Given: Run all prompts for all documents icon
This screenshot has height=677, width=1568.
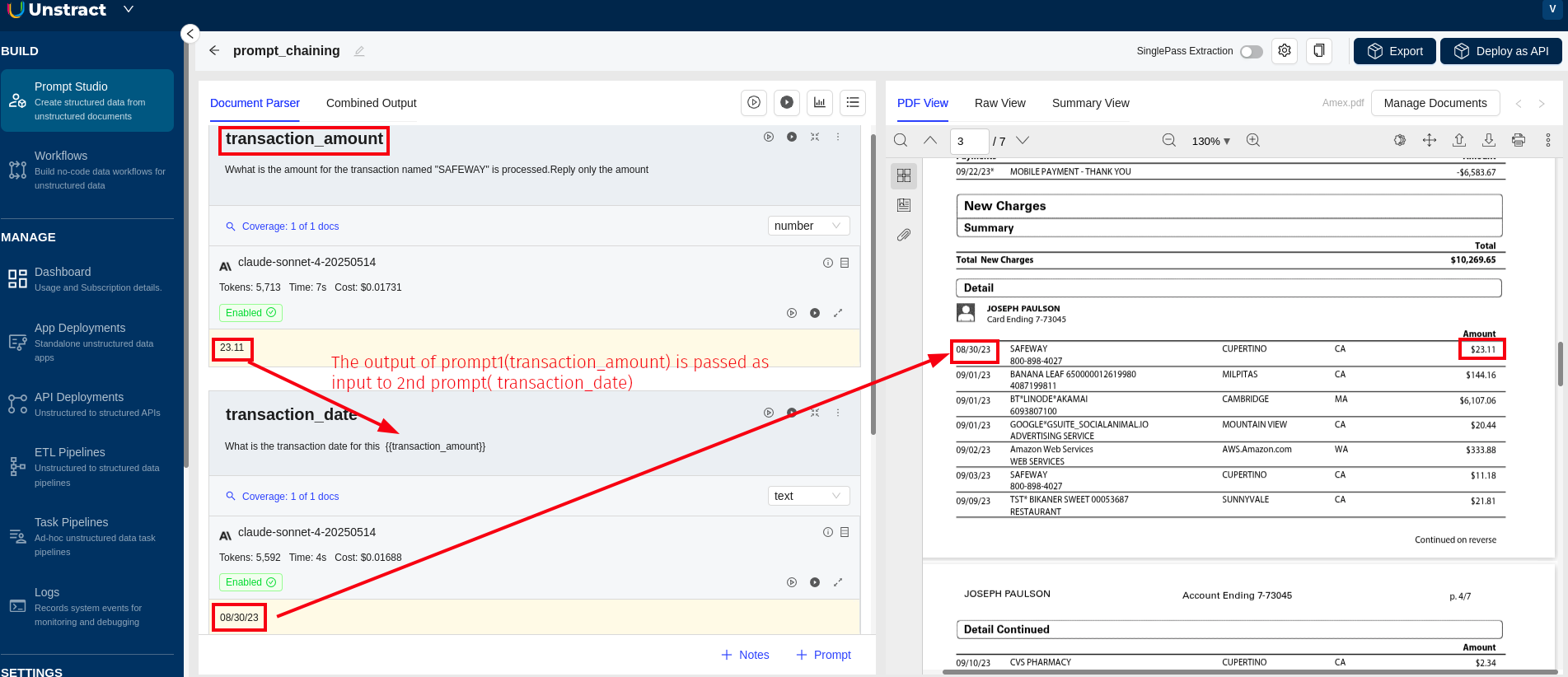Looking at the screenshot, I should pos(787,102).
